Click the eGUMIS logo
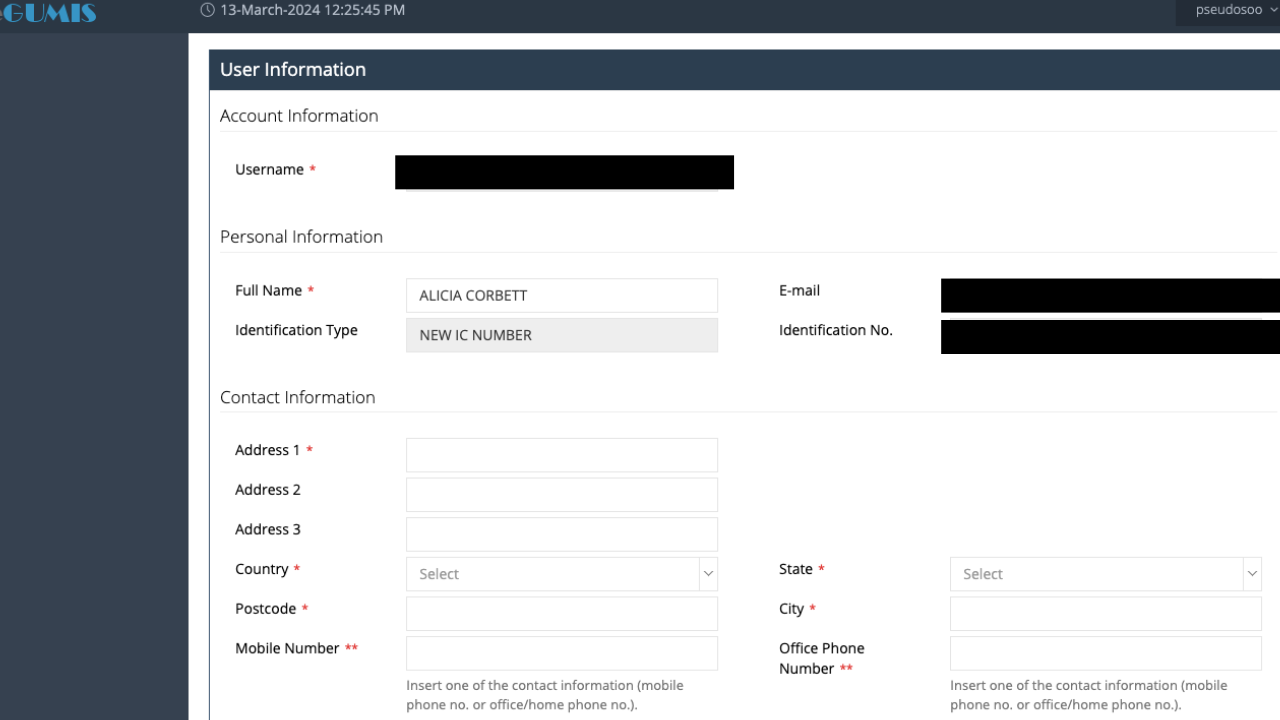 point(48,12)
